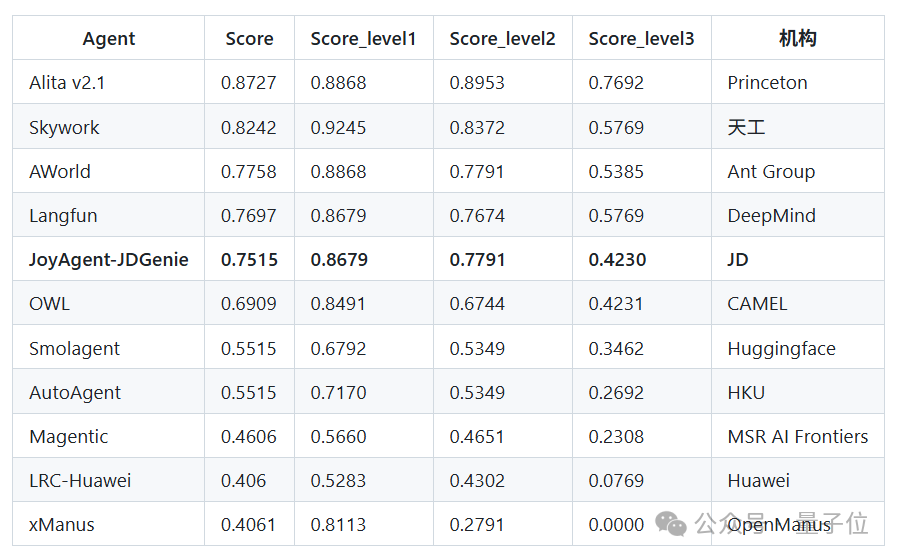Select the Smolagent agent cell
The height and width of the screenshot is (559, 897).
tap(109, 348)
